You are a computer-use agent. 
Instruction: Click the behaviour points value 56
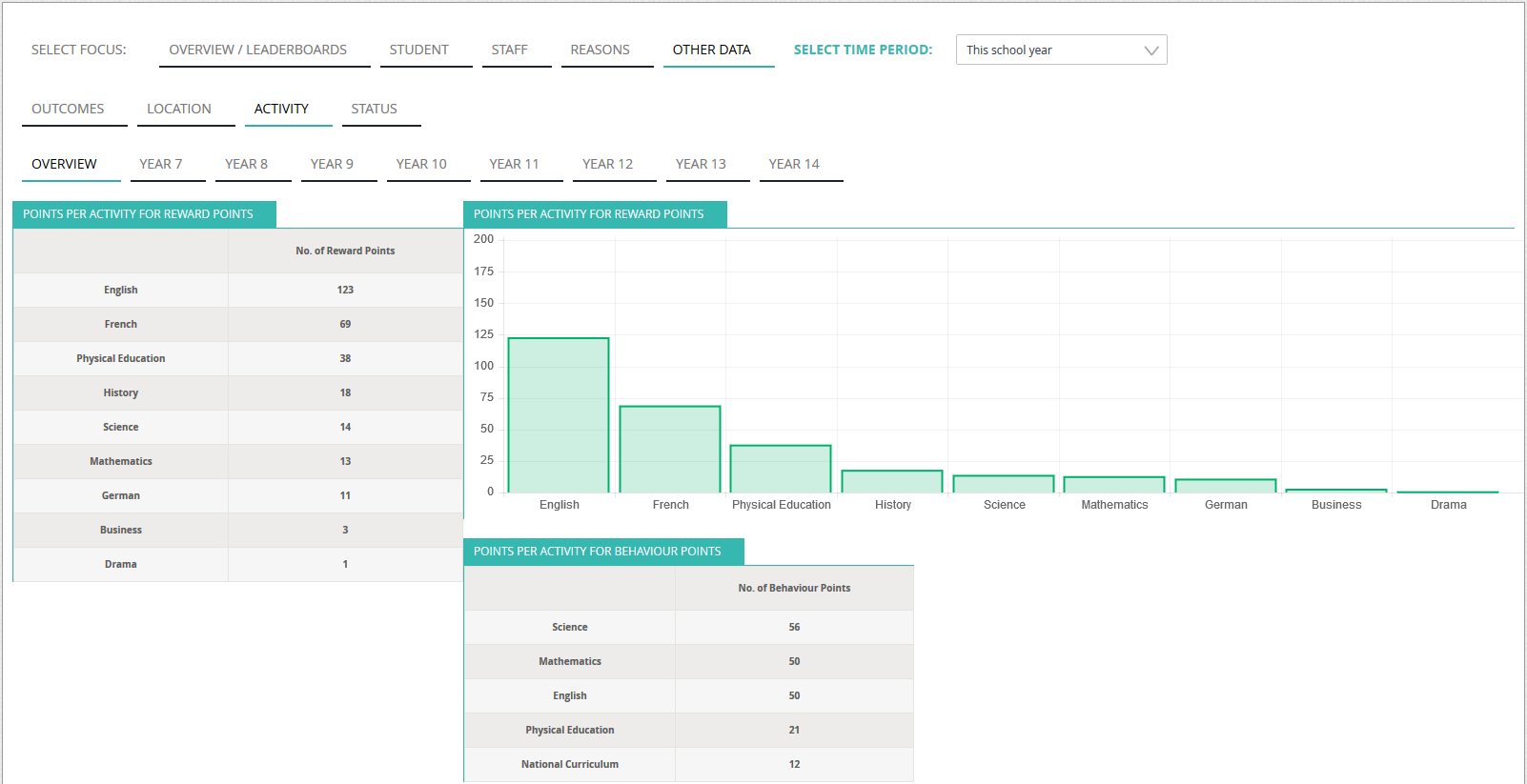point(794,628)
